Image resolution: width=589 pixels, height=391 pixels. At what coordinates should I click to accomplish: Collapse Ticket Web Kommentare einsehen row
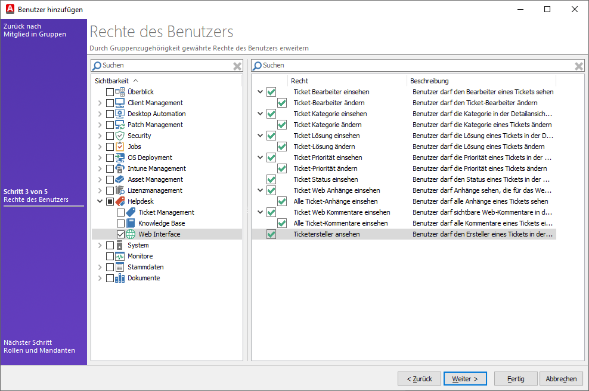coord(260,212)
